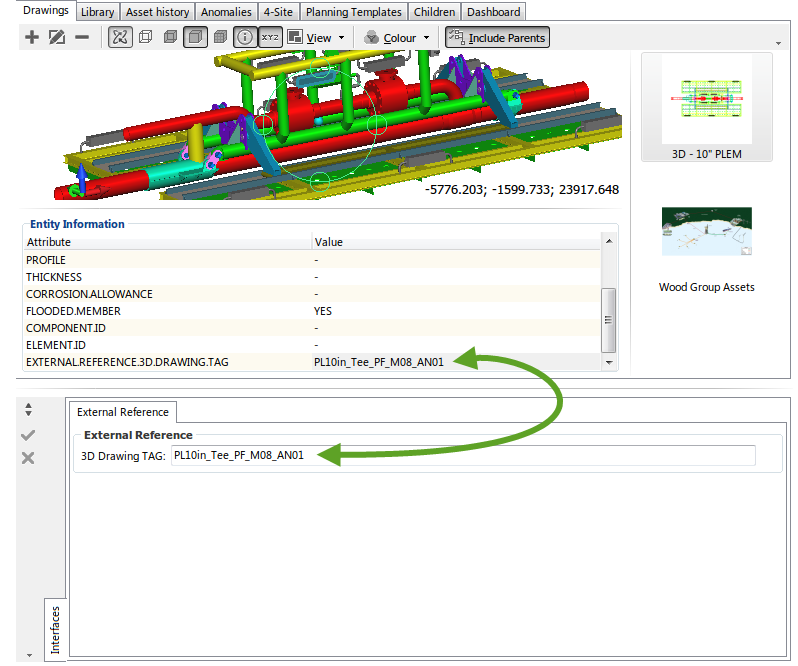Select the solid cube display mode
798x666 pixels.
coord(195,37)
